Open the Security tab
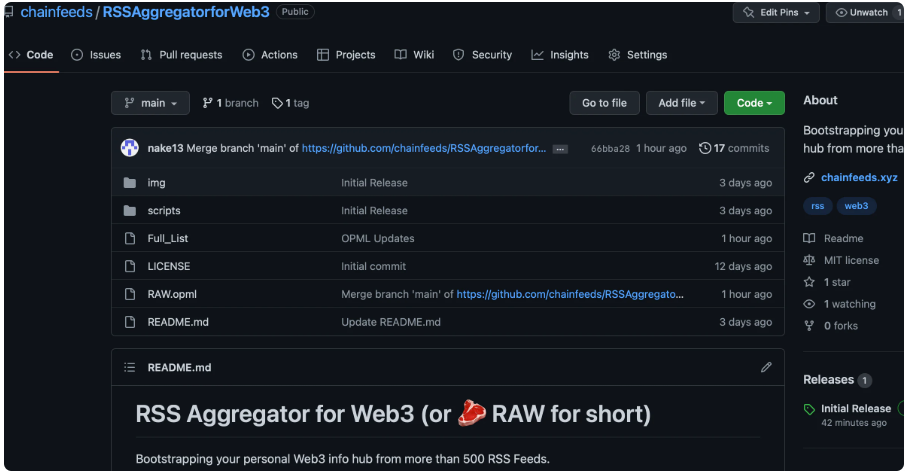Viewport: 905px width, 471px height. 483,55
